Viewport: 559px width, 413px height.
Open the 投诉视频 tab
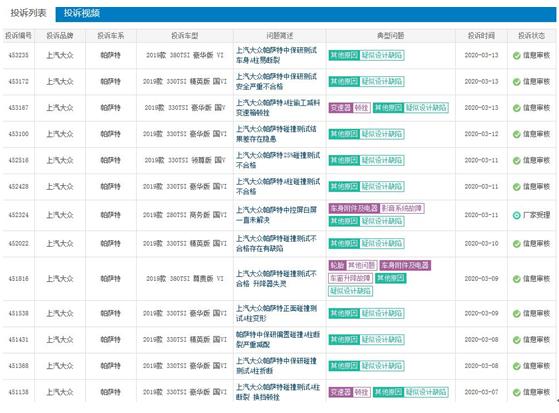pos(82,14)
